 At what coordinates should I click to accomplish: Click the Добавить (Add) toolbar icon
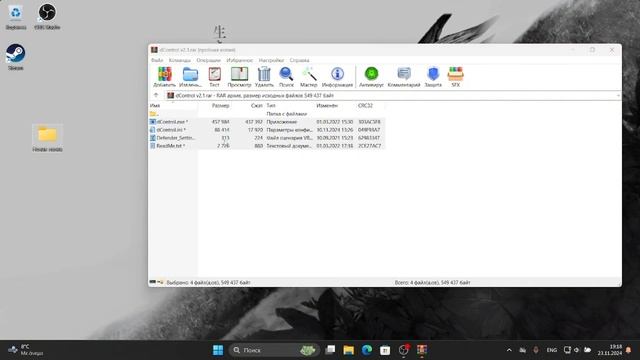[164, 77]
